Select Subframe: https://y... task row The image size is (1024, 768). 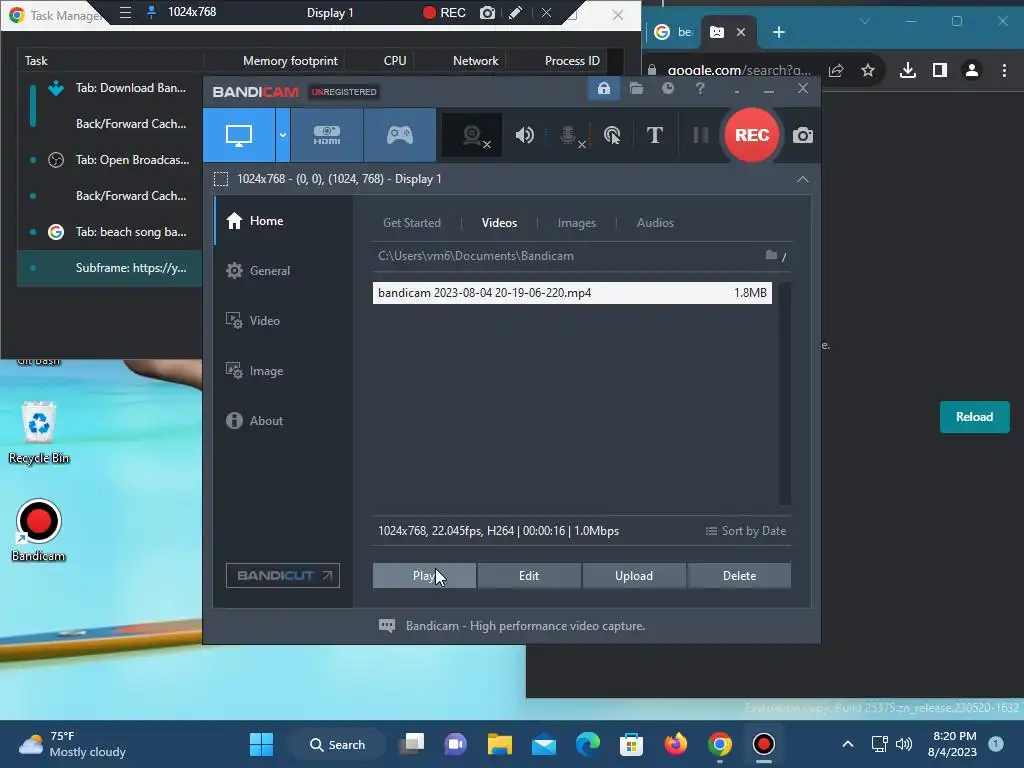point(110,268)
